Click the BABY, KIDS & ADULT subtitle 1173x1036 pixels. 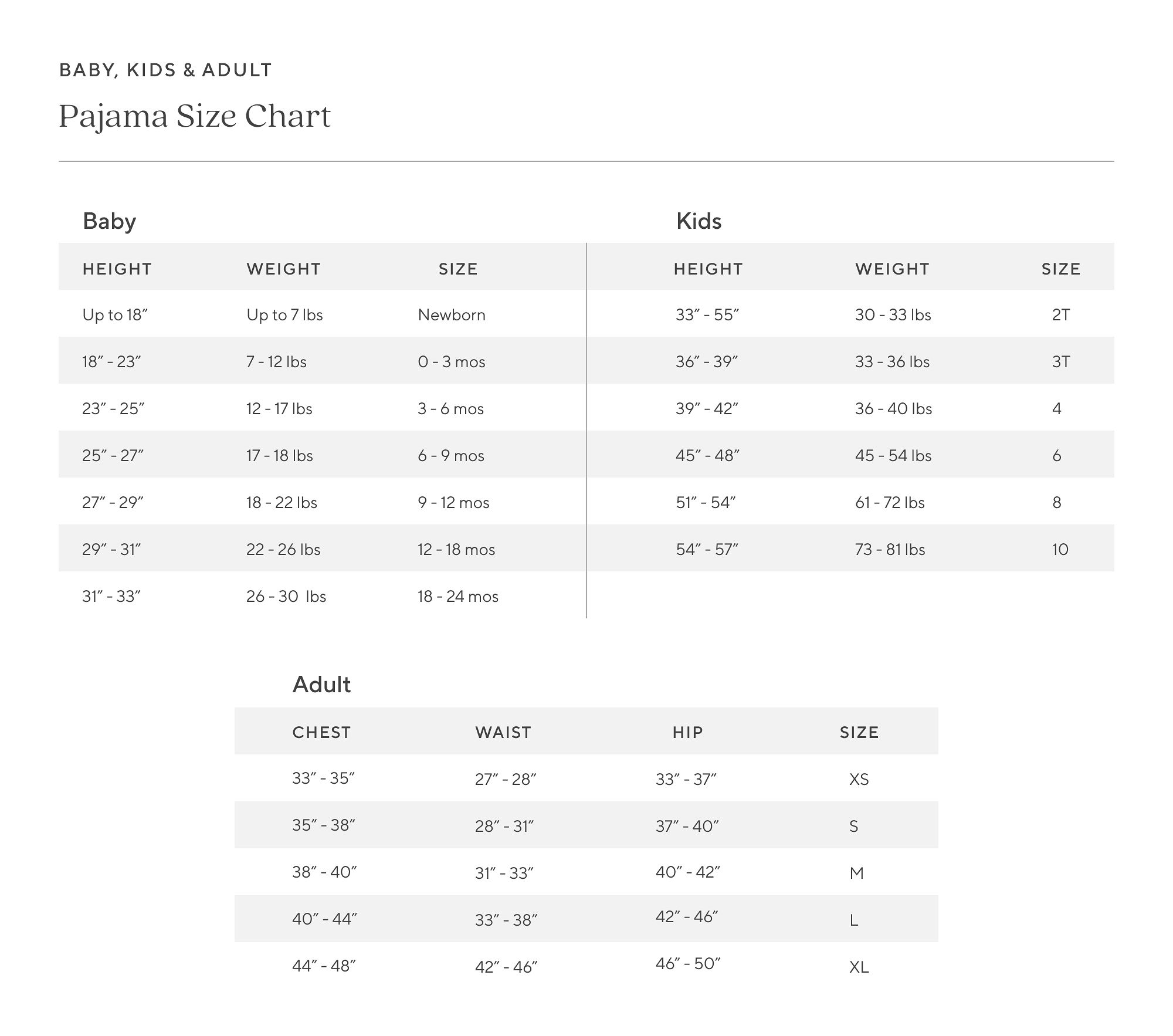tap(165, 70)
